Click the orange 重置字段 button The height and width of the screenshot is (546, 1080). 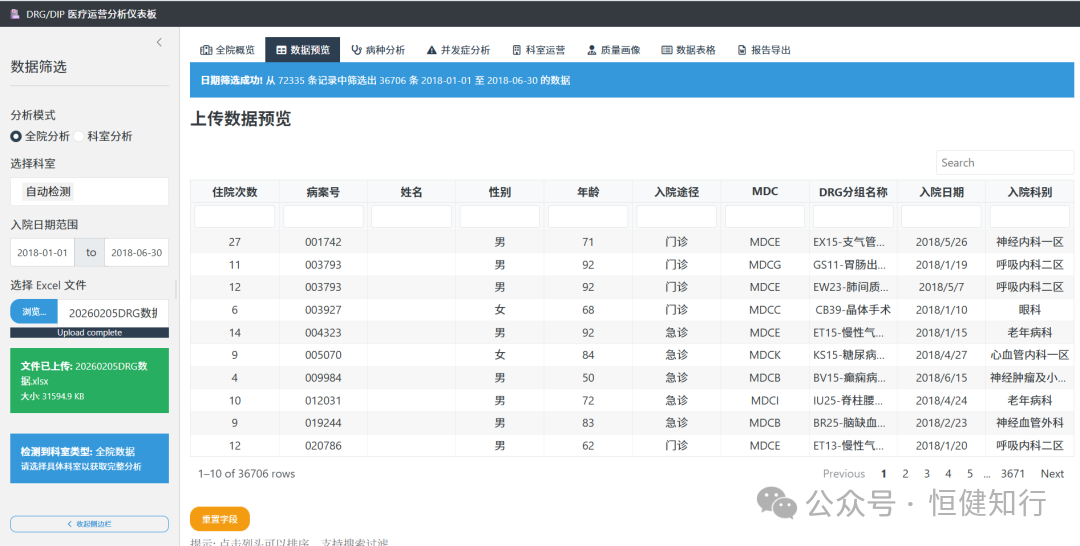[x=220, y=519]
